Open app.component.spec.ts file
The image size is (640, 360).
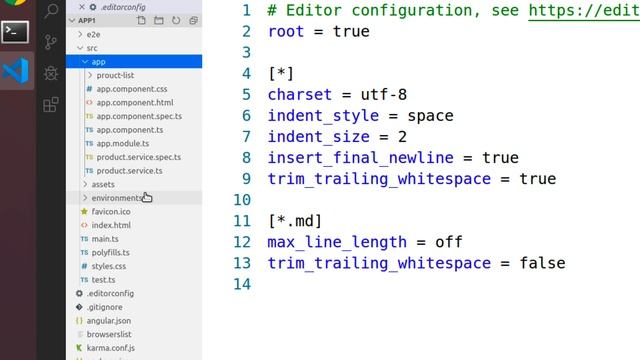click(139, 116)
